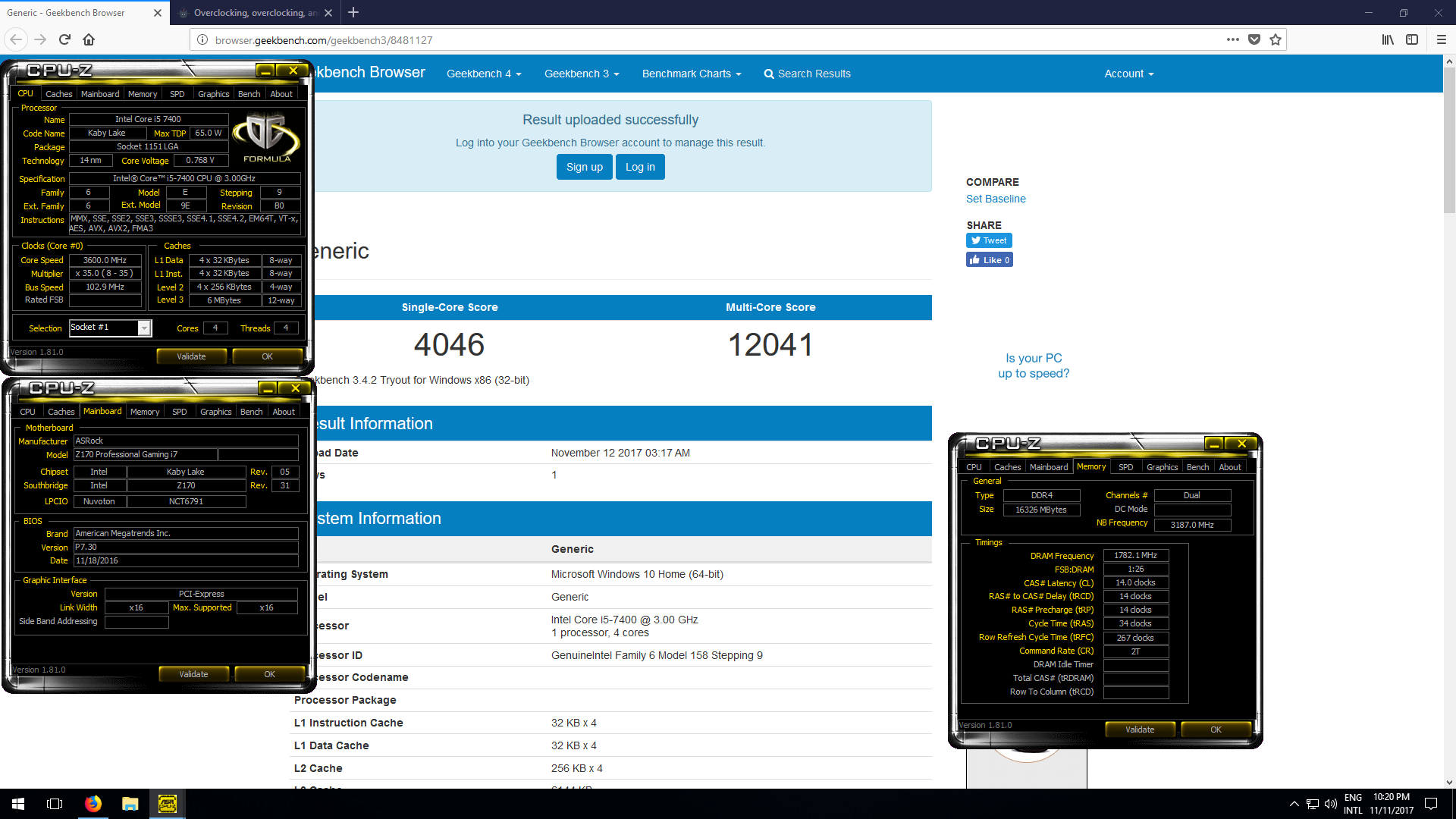Switch to Caches tab in top CPU-Z window
The image size is (1456, 819).
pos(58,94)
